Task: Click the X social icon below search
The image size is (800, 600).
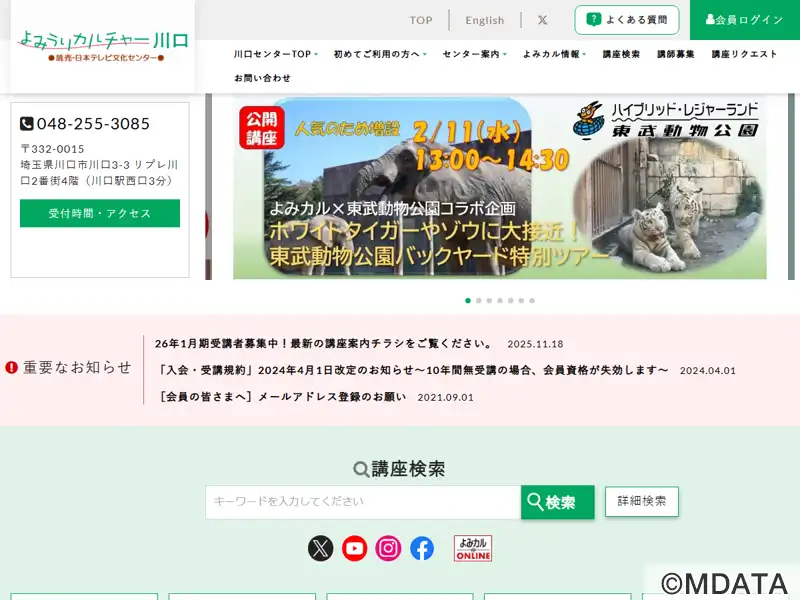Action: pyautogui.click(x=320, y=548)
